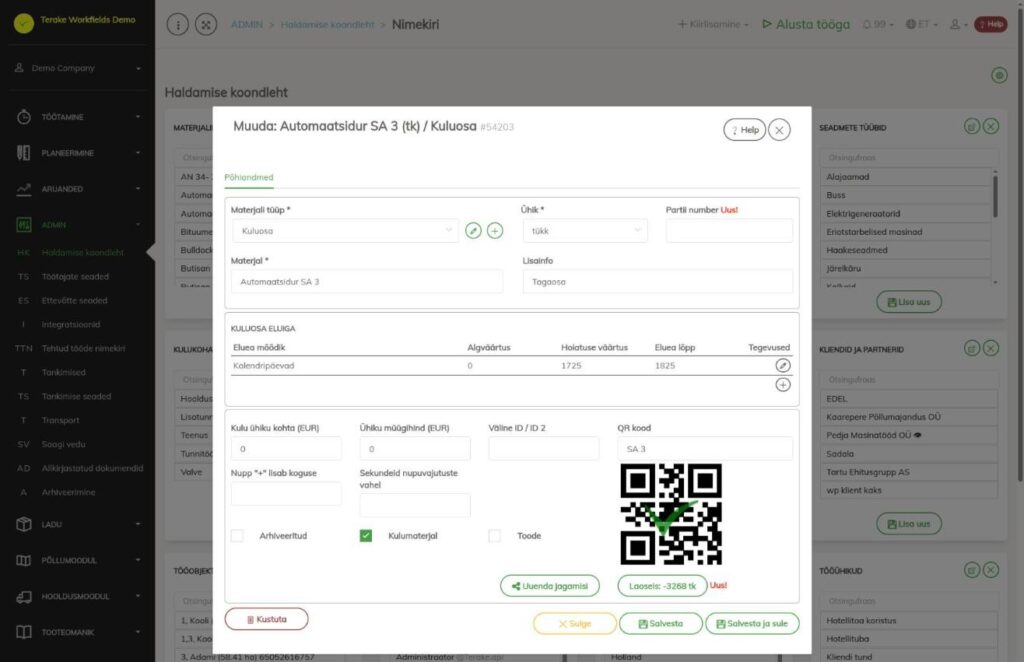Viewport: 1024px width, 662px height.
Task: Click the Salvesta ja sule button
Action: click(x=752, y=623)
